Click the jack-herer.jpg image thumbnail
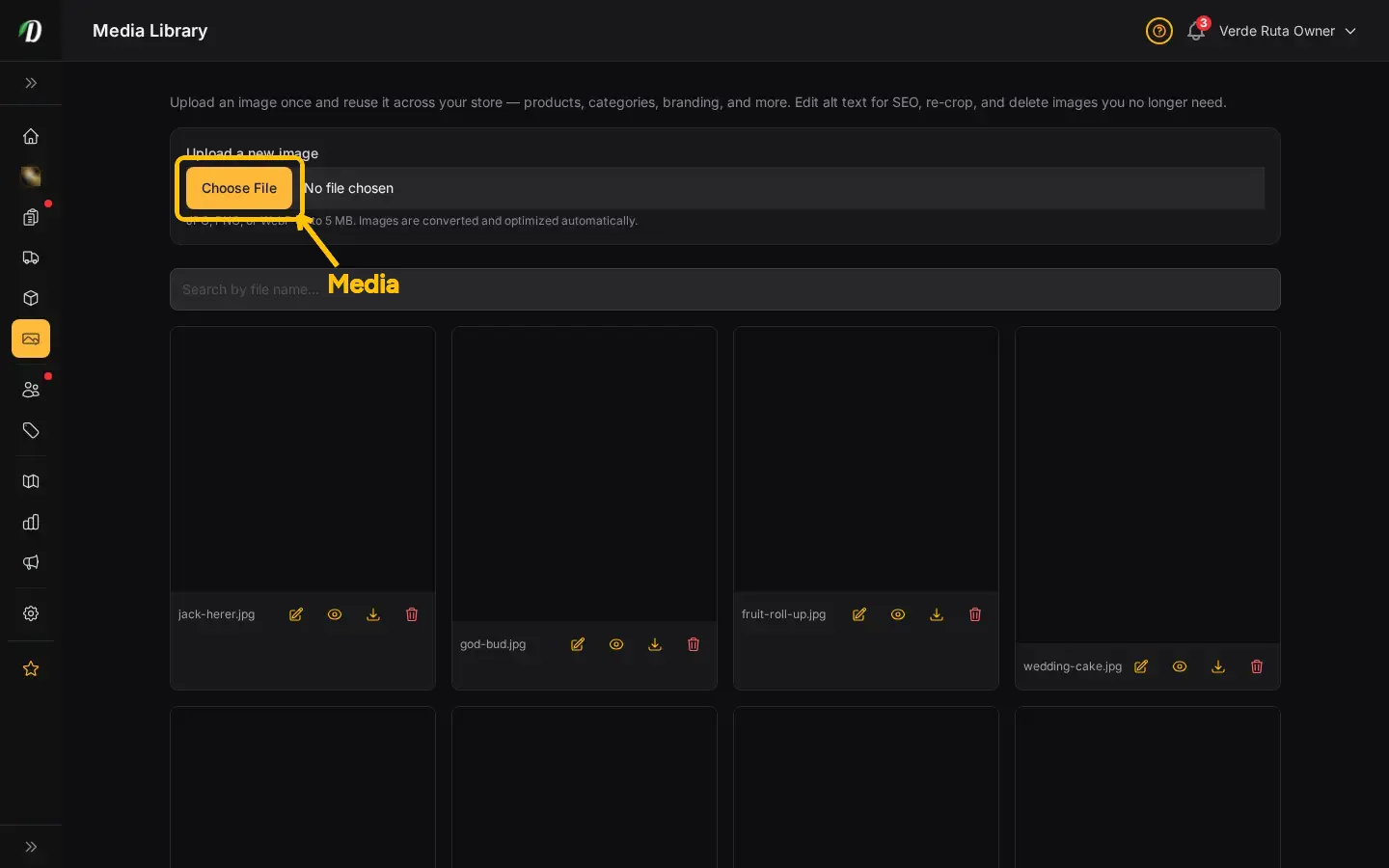The width and height of the screenshot is (1389, 868). pos(303,459)
